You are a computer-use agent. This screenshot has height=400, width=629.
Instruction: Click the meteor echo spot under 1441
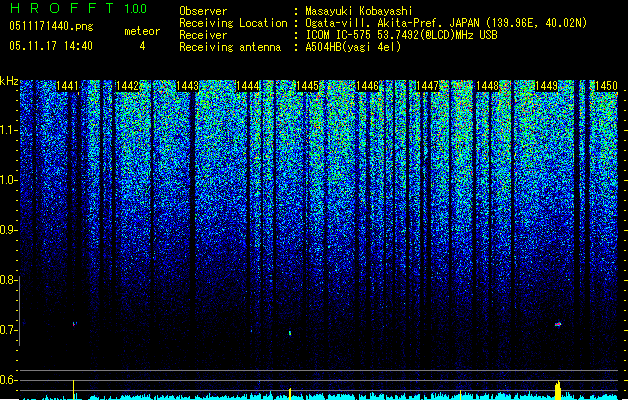click(74, 323)
